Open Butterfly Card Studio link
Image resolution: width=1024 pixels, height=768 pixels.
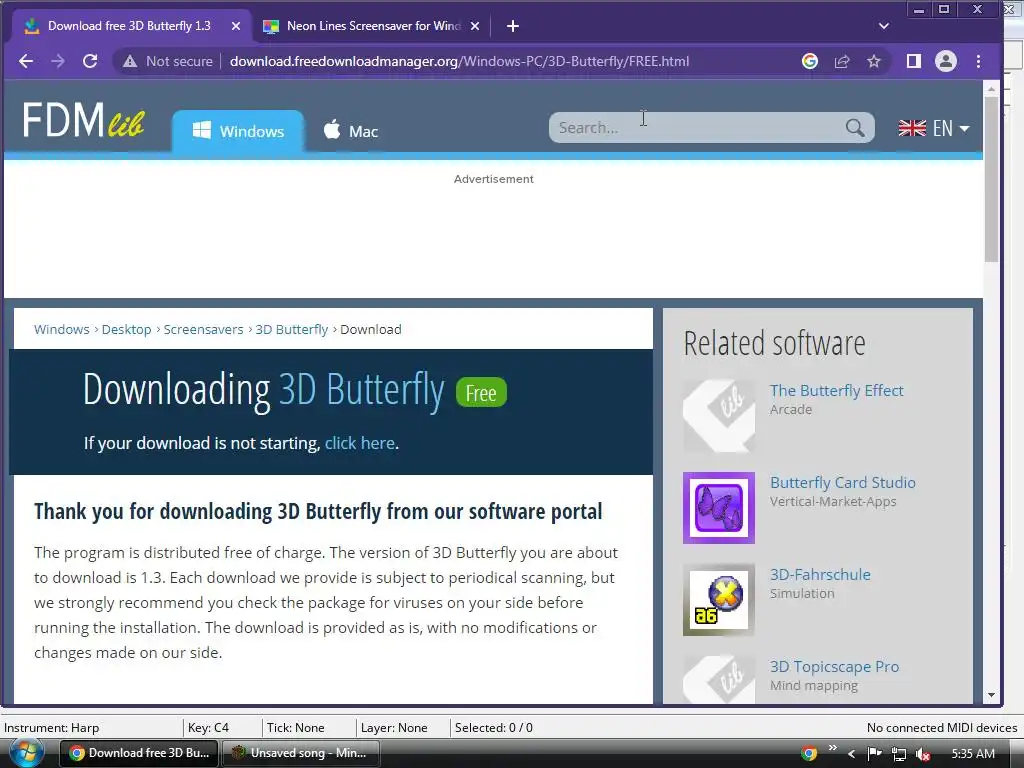coord(842,483)
